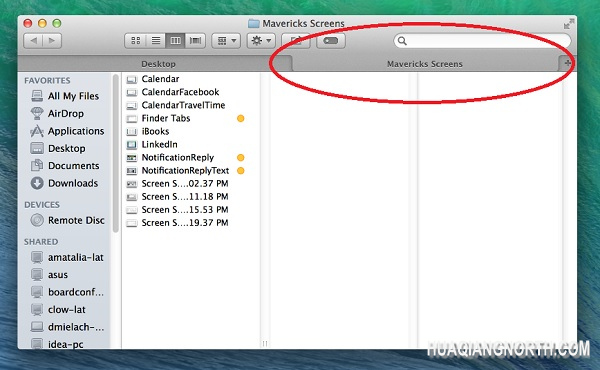This screenshot has width=600, height=370.
Task: Select amatalia-lat shared computer
Action: (x=67, y=257)
